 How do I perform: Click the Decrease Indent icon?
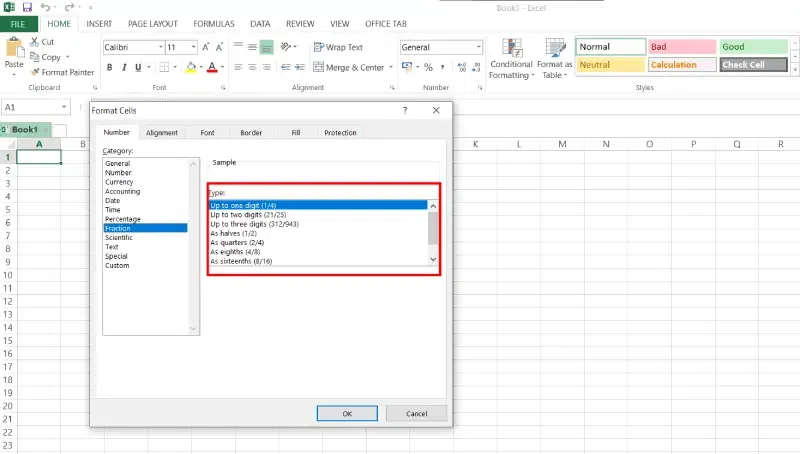[286, 67]
